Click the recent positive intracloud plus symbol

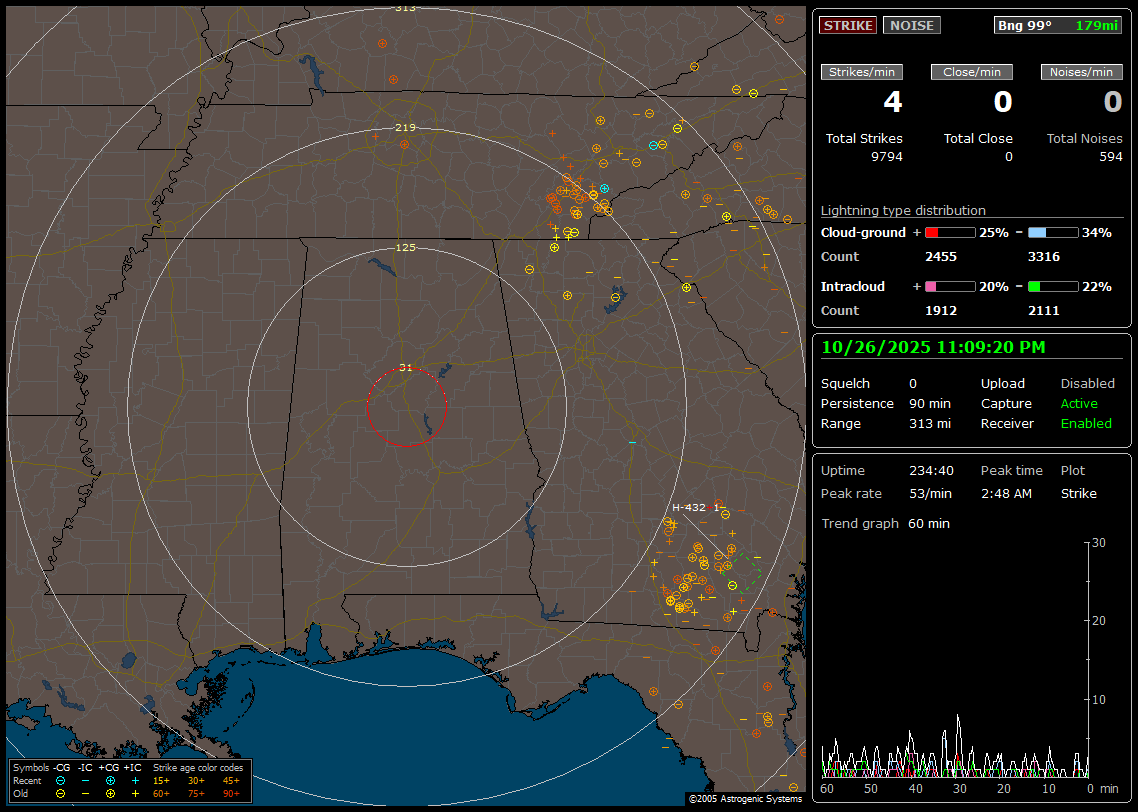pos(135,780)
